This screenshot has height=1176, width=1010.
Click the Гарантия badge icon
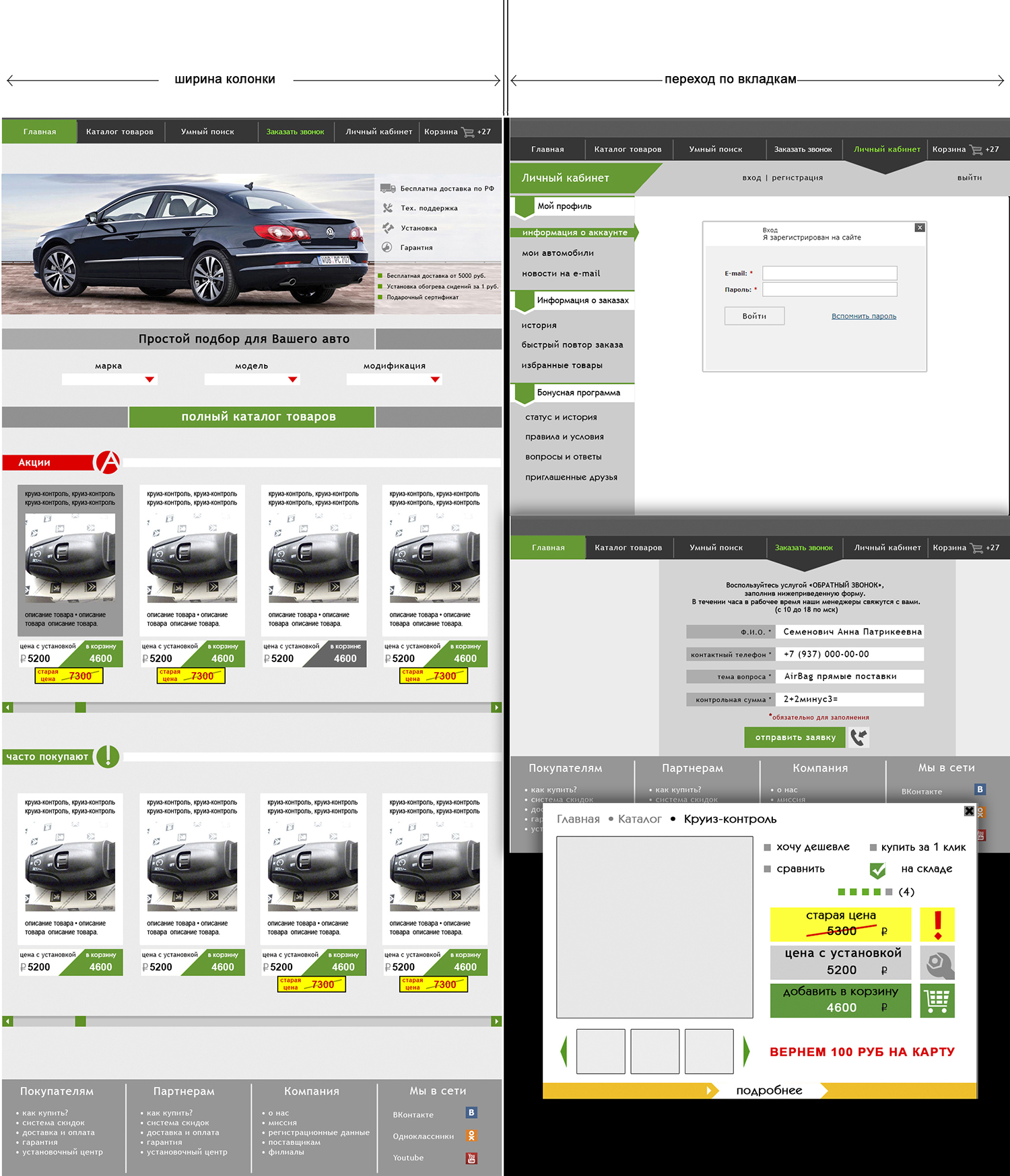pos(387,247)
